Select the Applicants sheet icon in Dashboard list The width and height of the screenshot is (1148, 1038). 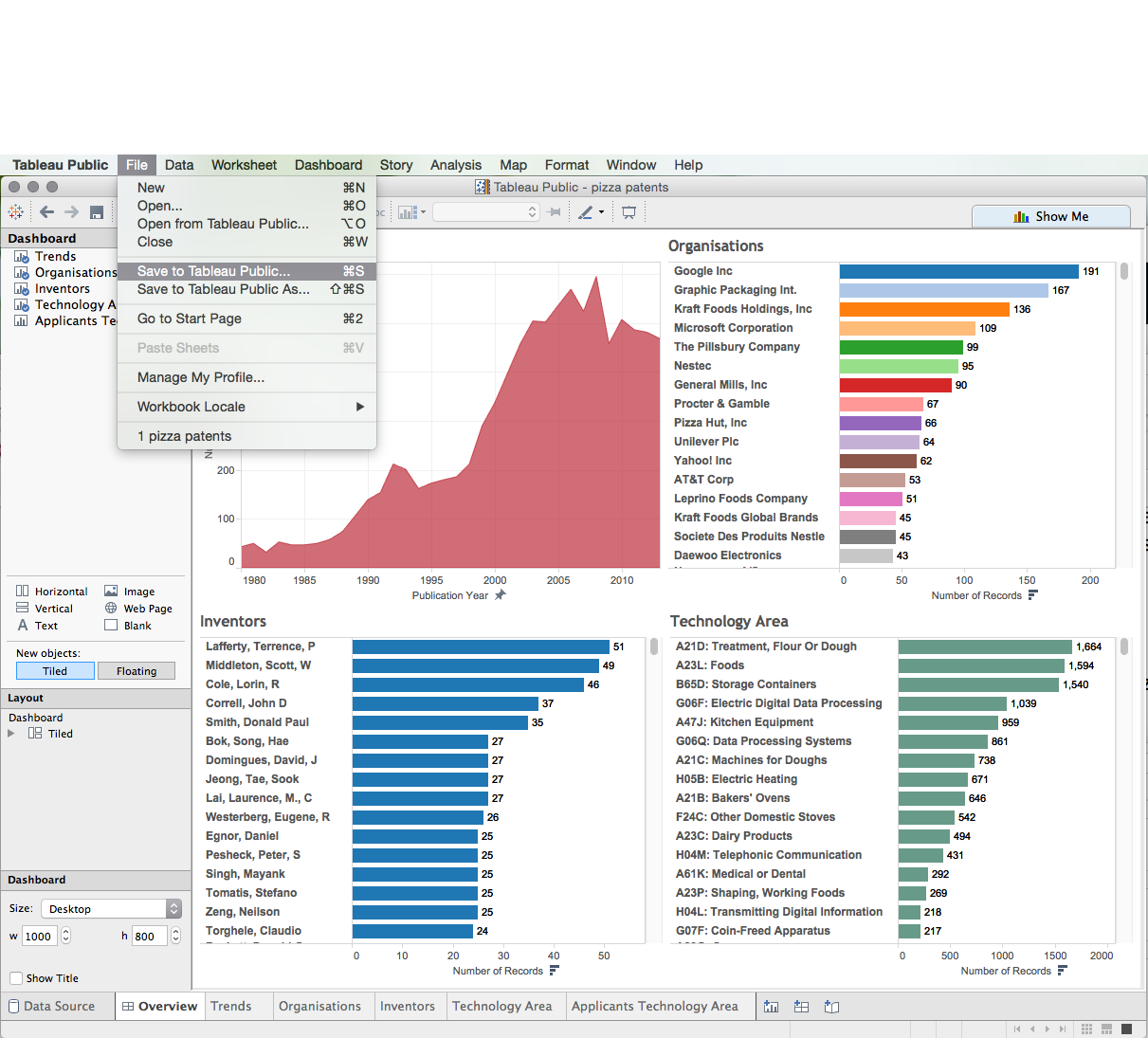click(x=21, y=321)
